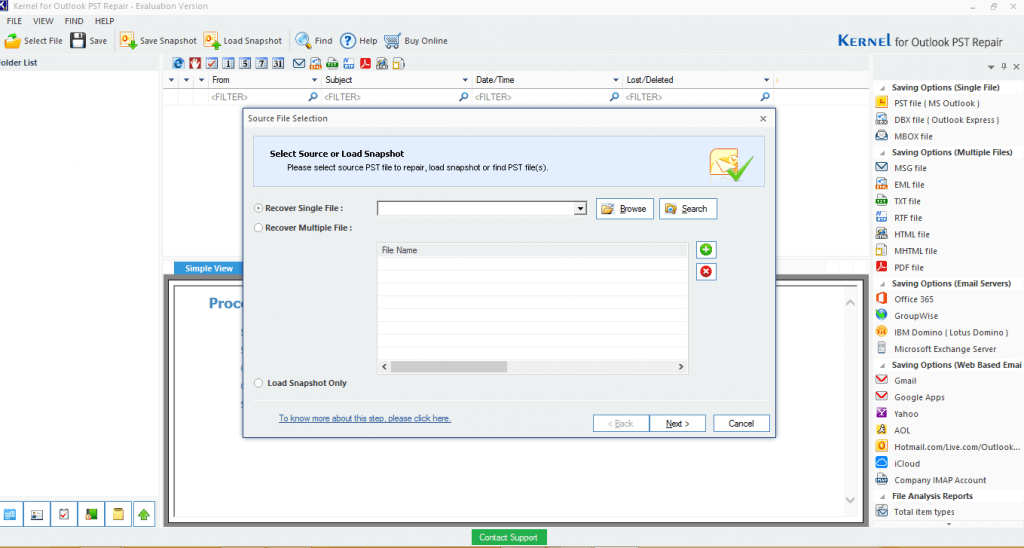Open the Tasks clipboard icon in bottom bar
The image size is (1024, 548).
[64, 515]
